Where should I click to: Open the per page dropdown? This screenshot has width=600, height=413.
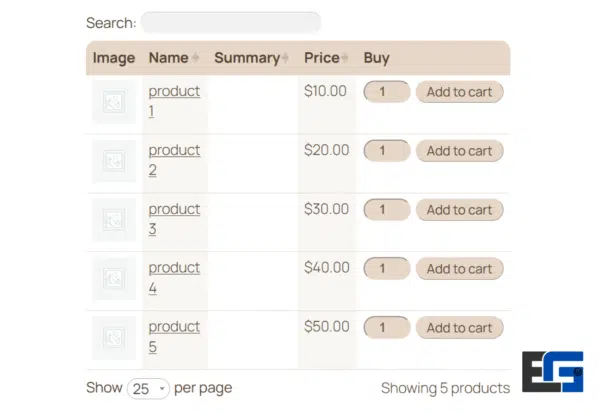click(x=149, y=388)
